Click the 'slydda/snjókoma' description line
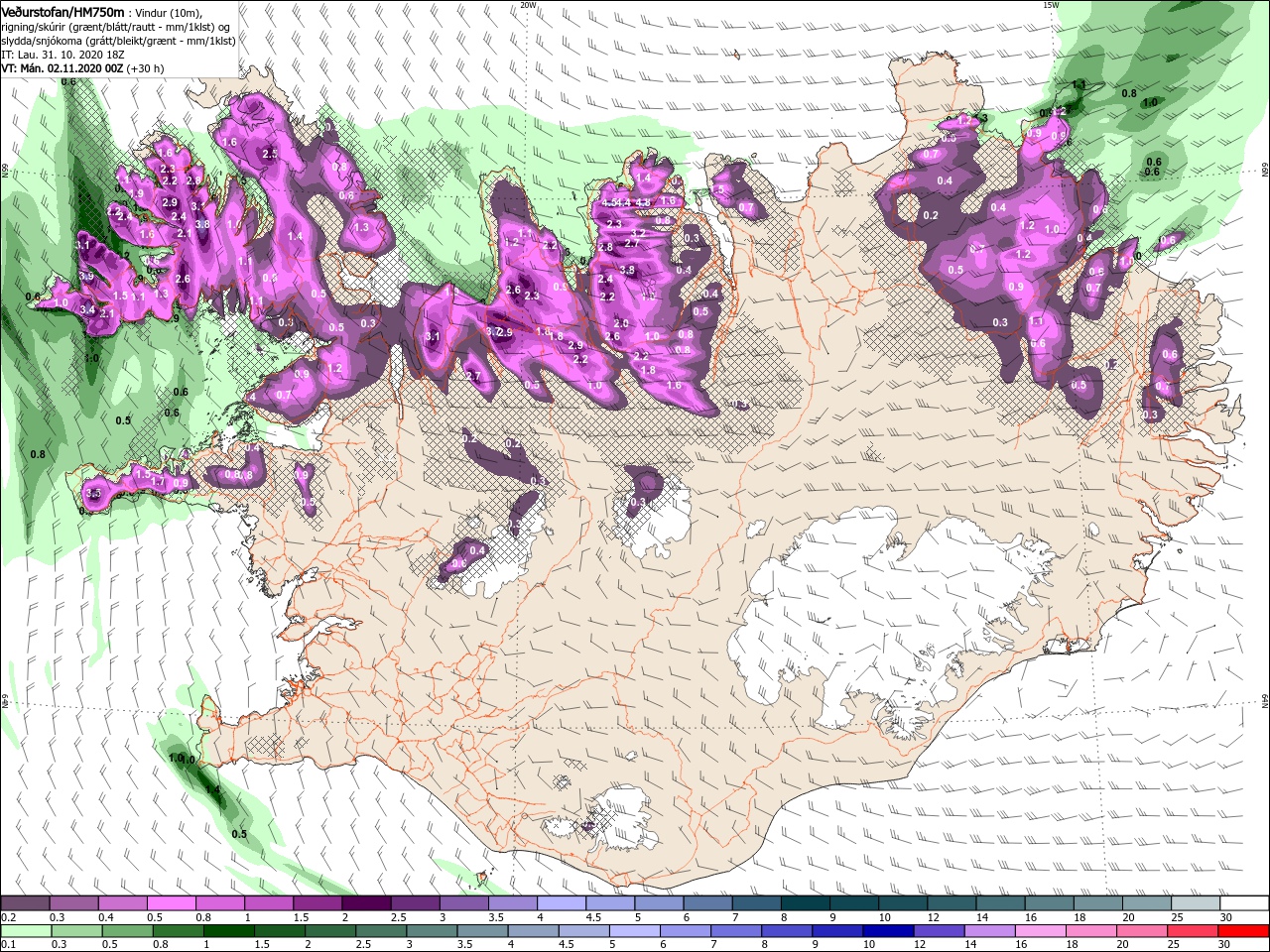1270x952 pixels. [118, 41]
